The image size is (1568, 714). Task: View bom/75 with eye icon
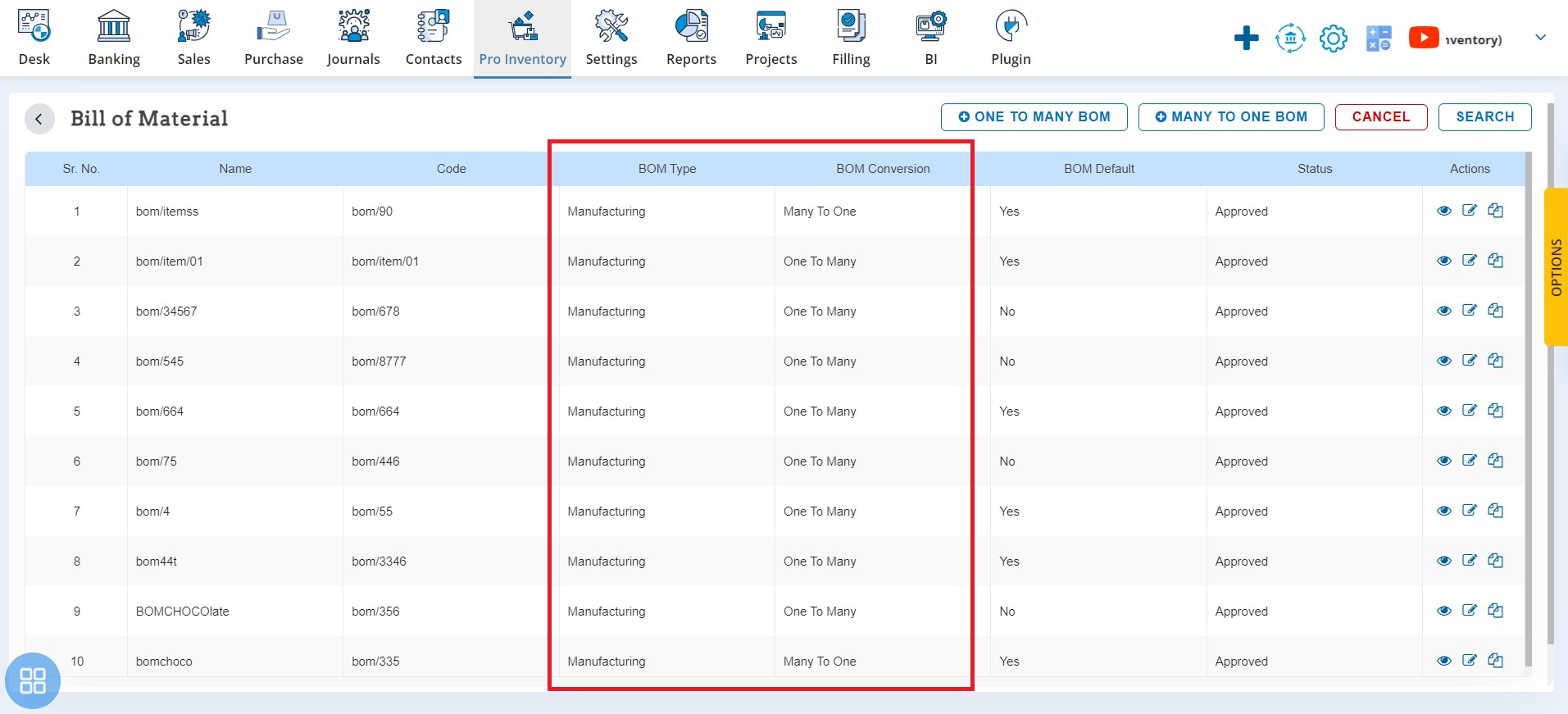(1444, 461)
